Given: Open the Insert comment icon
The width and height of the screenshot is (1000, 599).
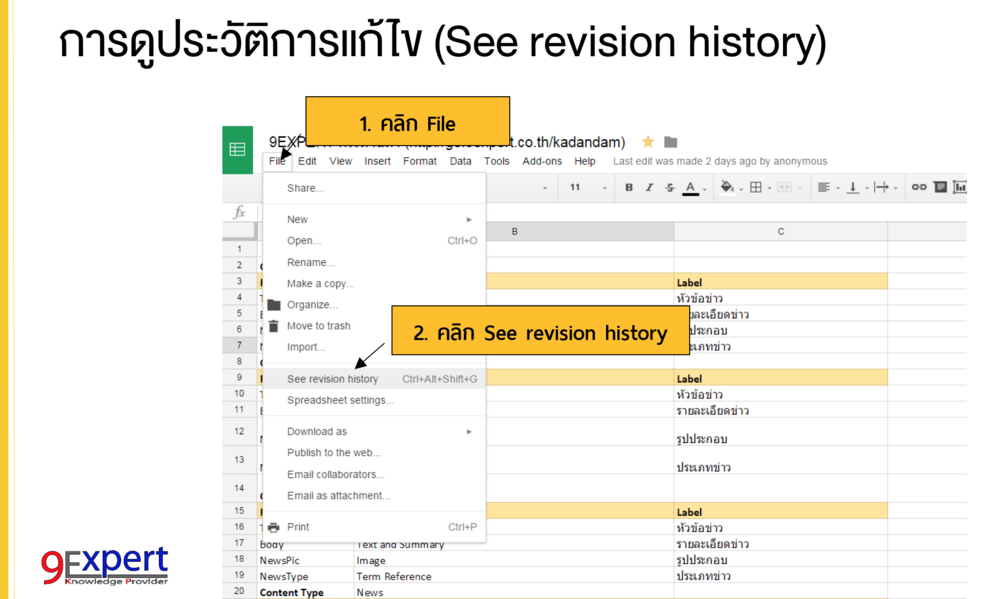Looking at the screenshot, I should [940, 187].
